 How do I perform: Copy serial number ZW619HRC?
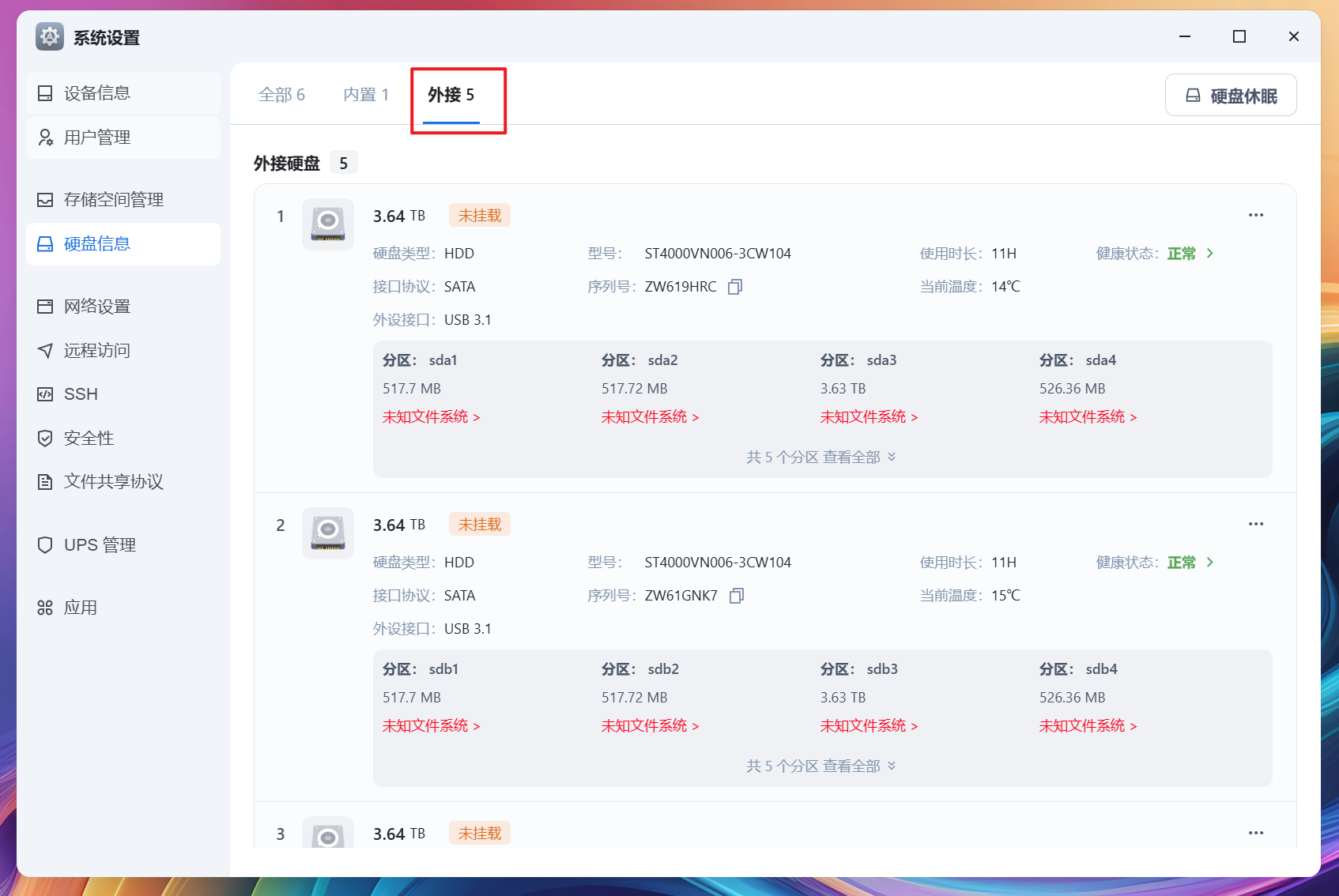coord(735,287)
